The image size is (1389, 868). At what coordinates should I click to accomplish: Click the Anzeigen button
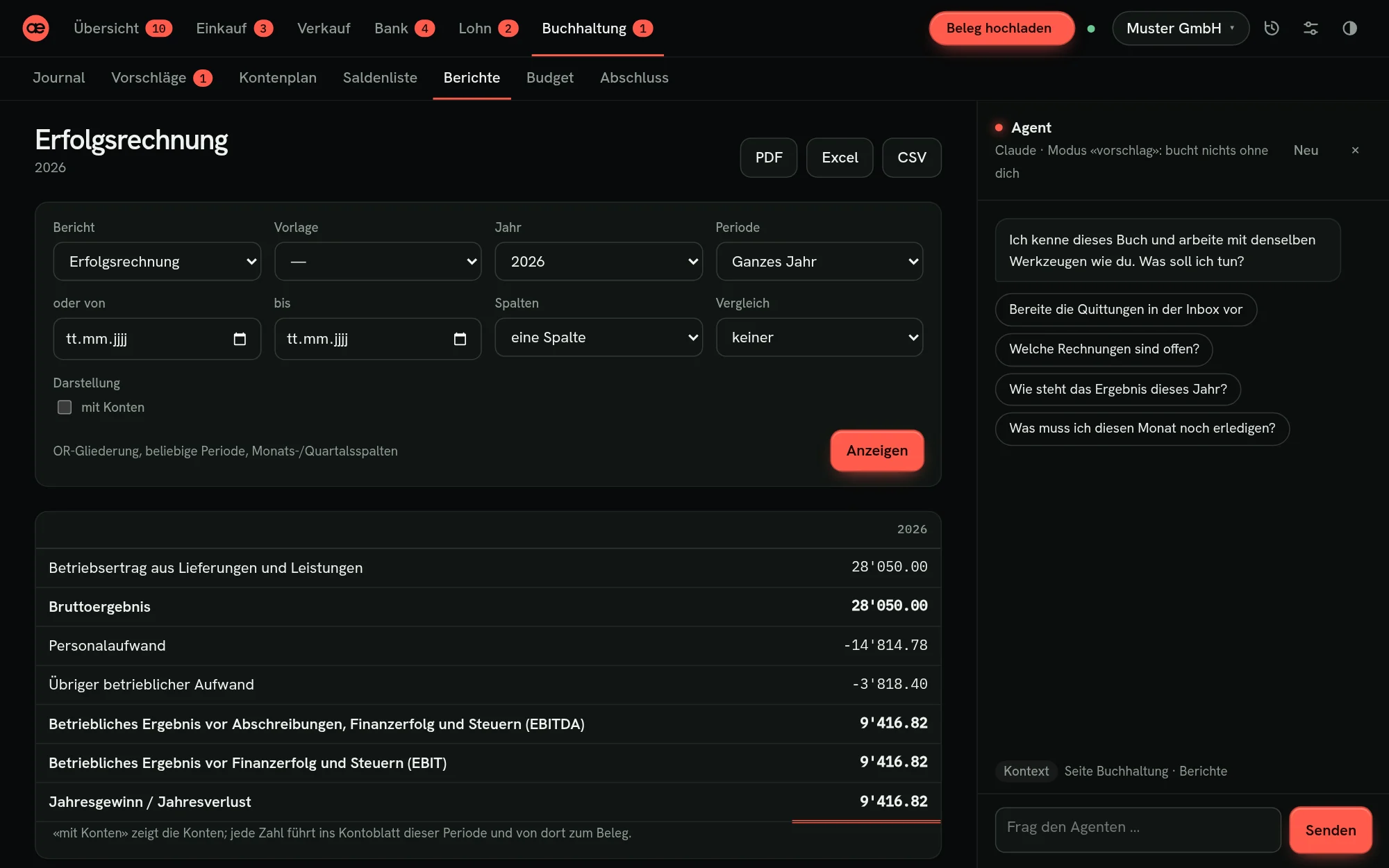(x=877, y=451)
